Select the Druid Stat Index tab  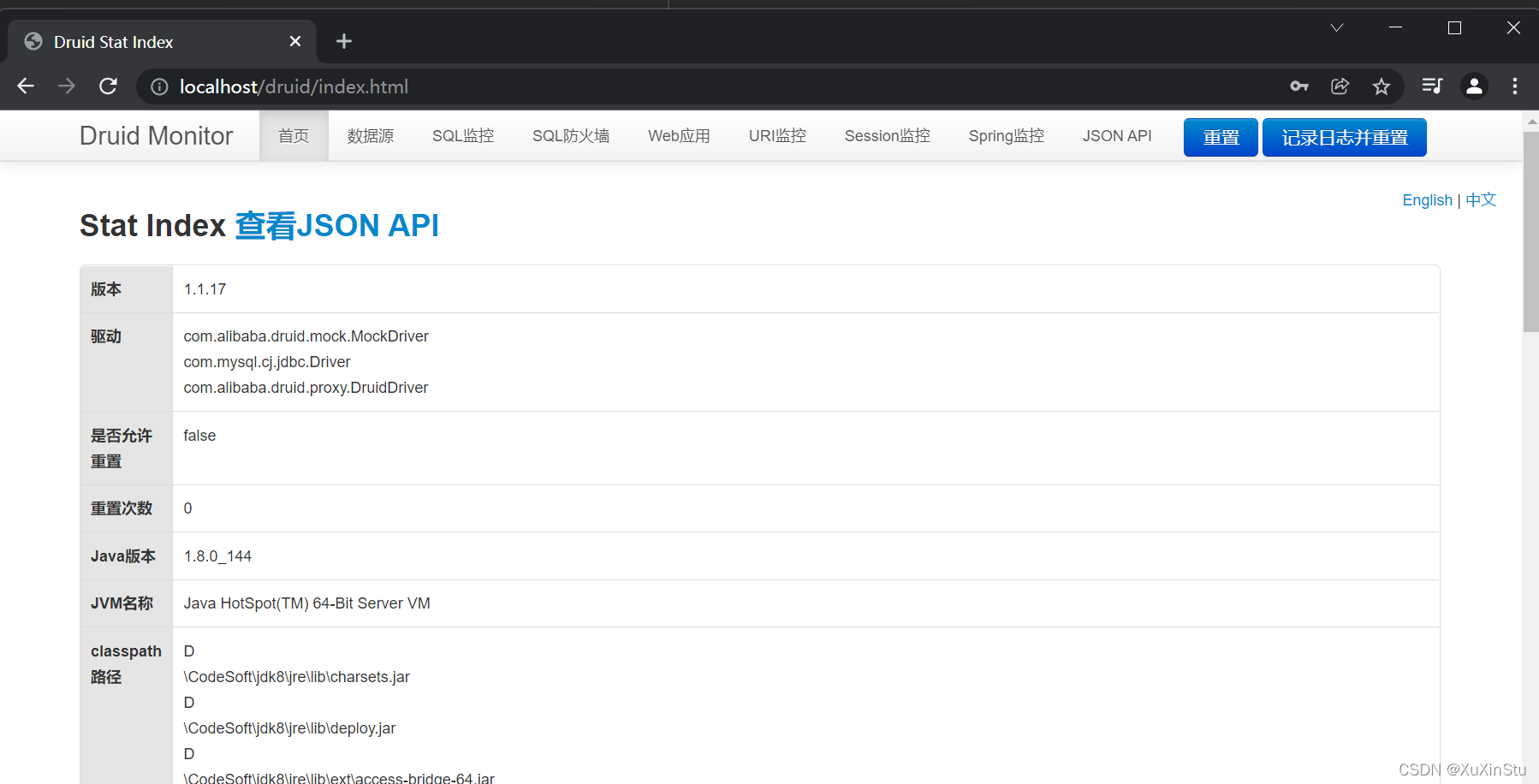tap(163, 42)
